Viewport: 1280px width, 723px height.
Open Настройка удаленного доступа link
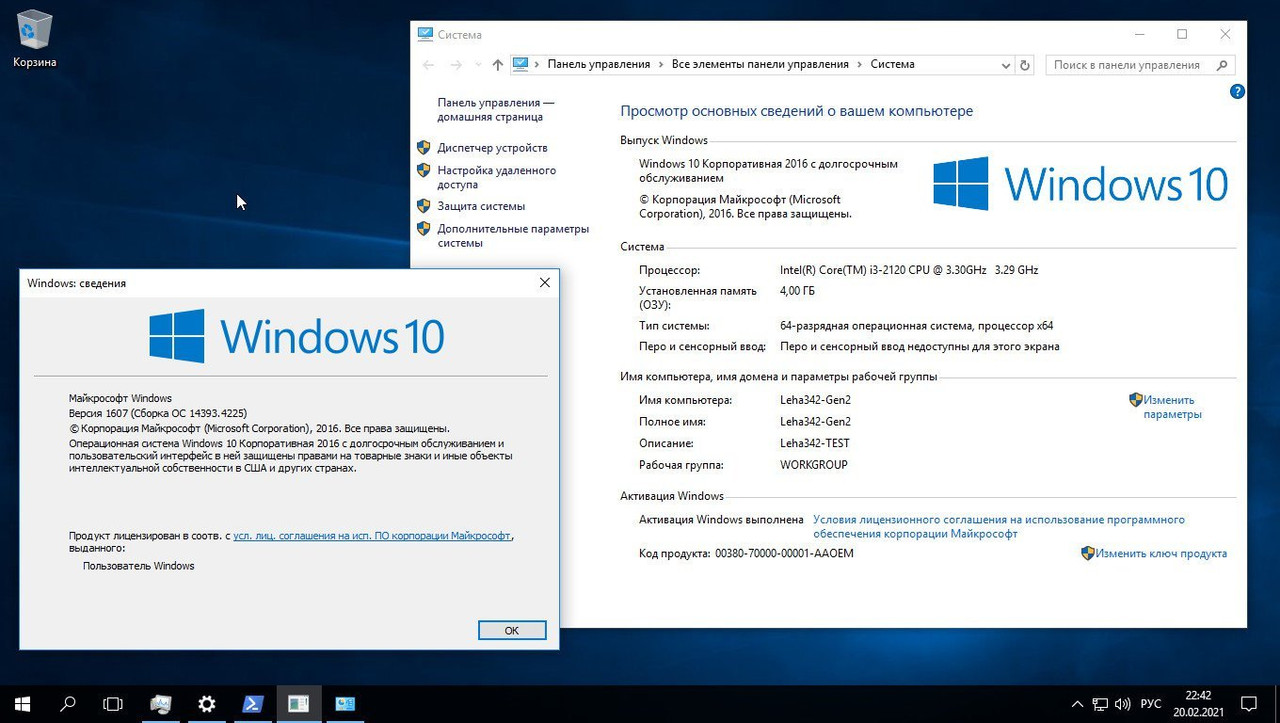point(496,177)
